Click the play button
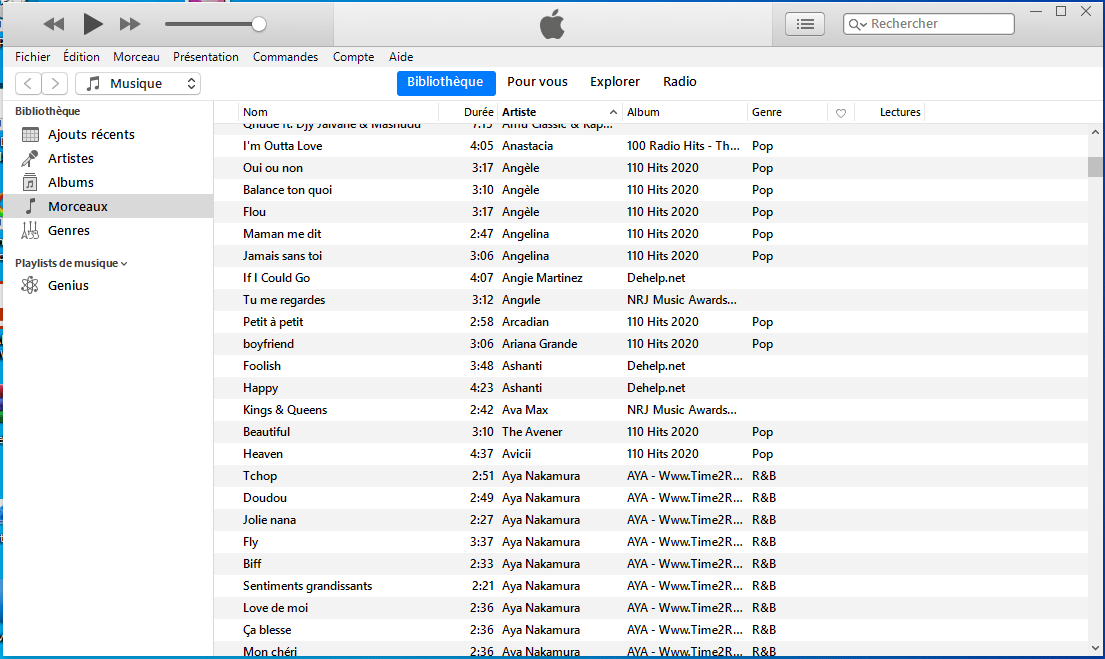Screen dimensions: 1105x659 pyautogui.click(x=92, y=24)
